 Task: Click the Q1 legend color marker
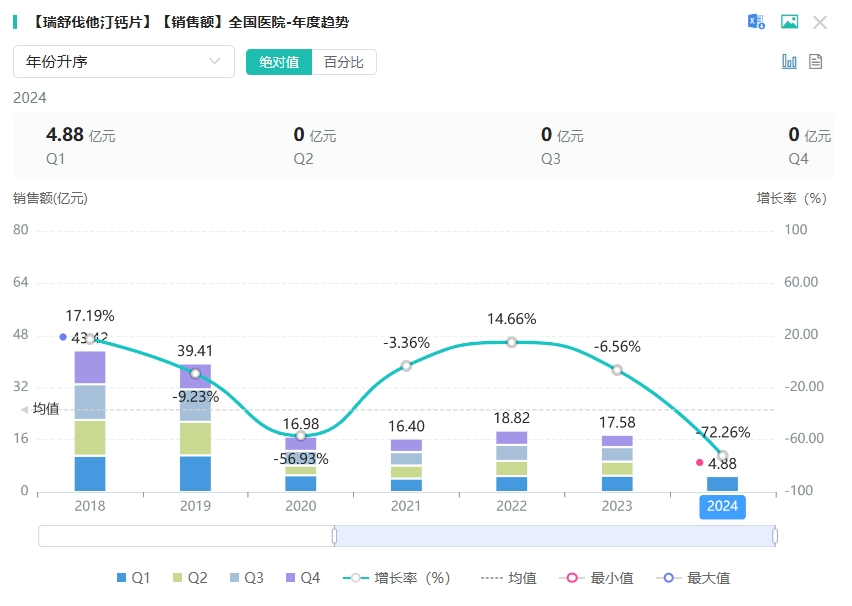122,578
